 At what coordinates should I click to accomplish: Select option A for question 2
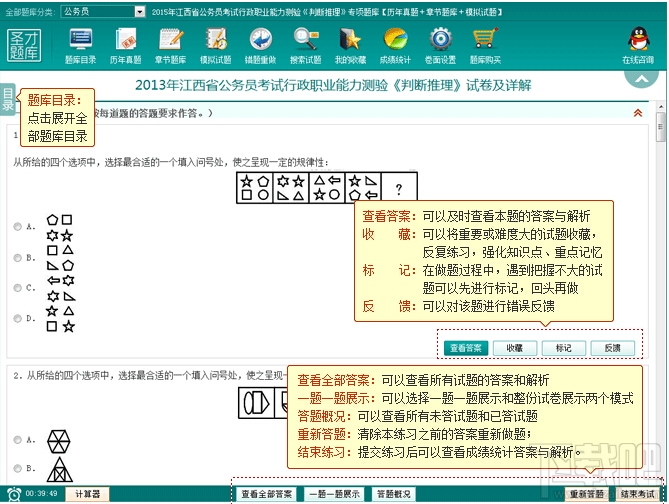pyautogui.click(x=17, y=440)
